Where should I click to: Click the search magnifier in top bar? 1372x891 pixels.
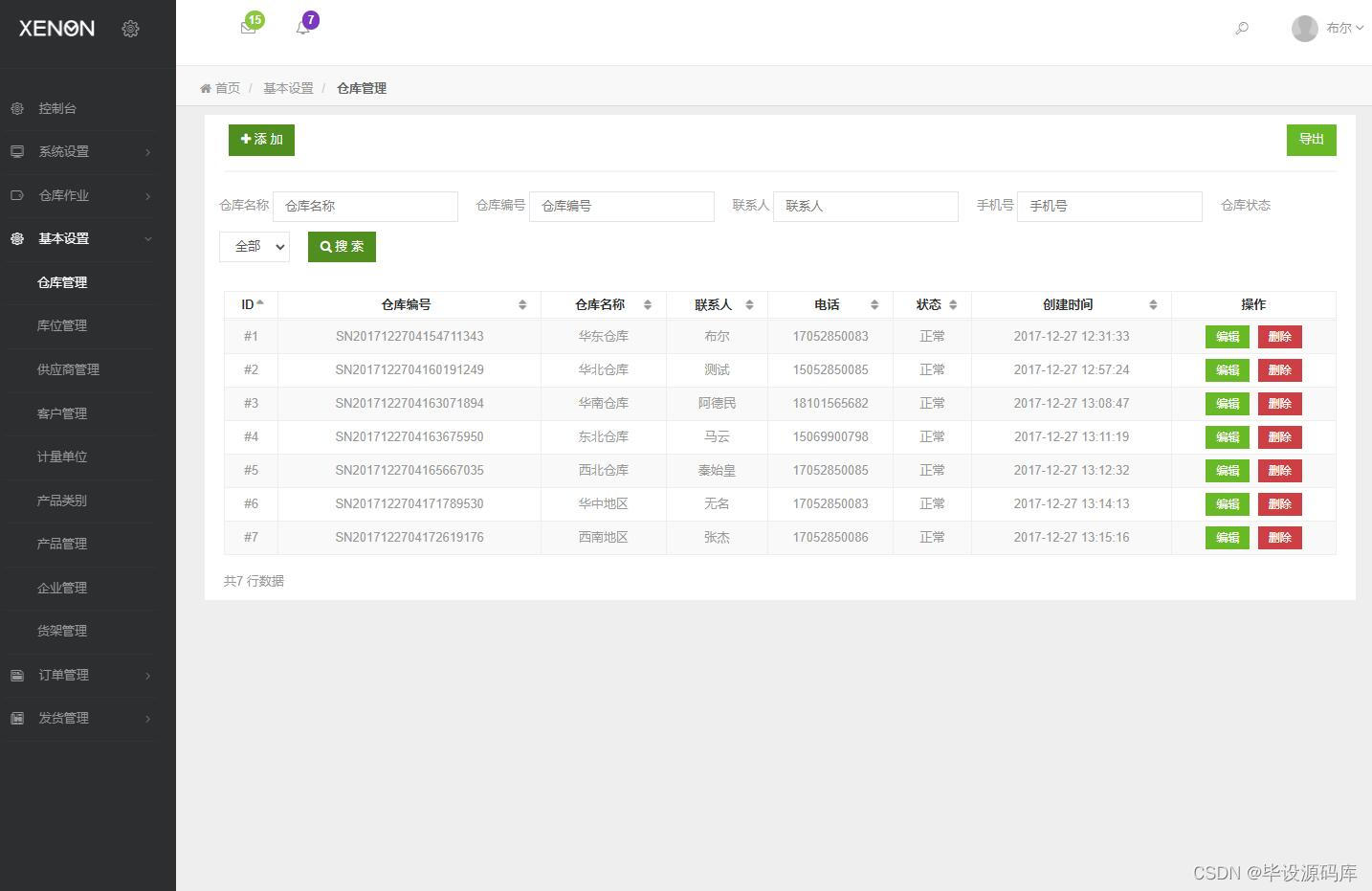click(x=1242, y=29)
